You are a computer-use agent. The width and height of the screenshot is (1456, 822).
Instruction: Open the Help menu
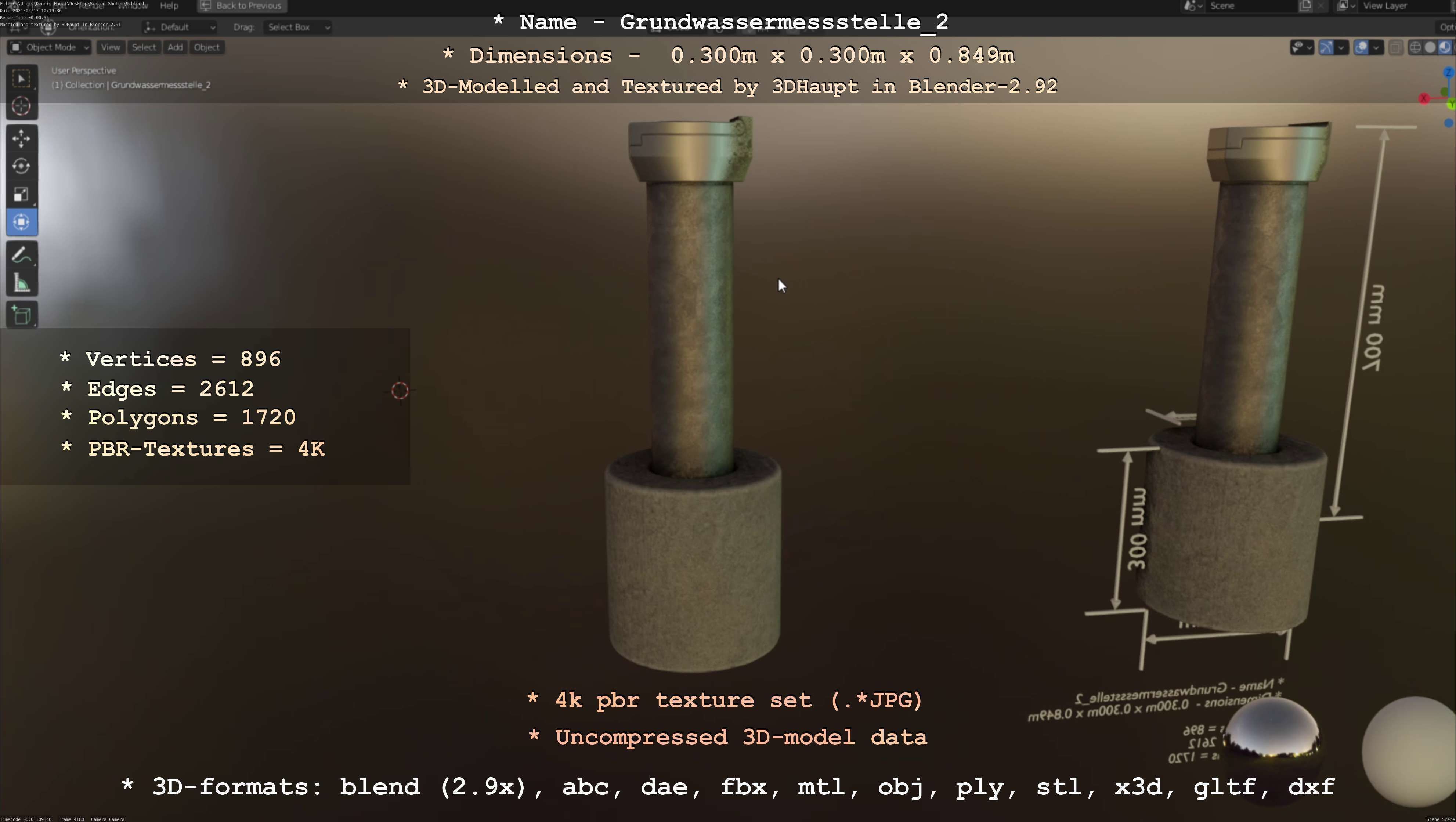click(169, 6)
